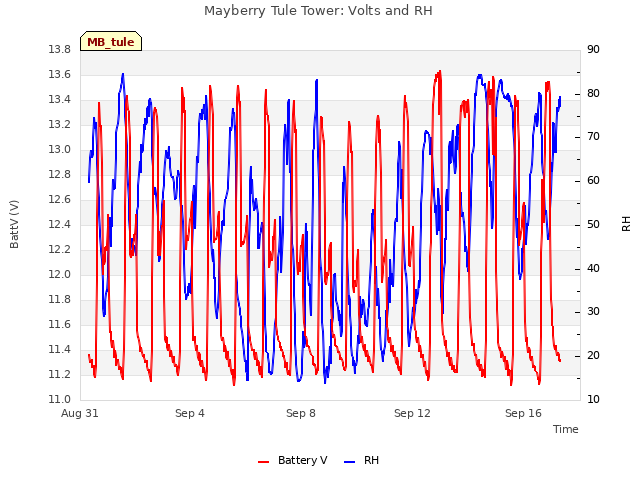Click the 'BattV (V)' left axis label
640x480 pixels.
coord(14,224)
